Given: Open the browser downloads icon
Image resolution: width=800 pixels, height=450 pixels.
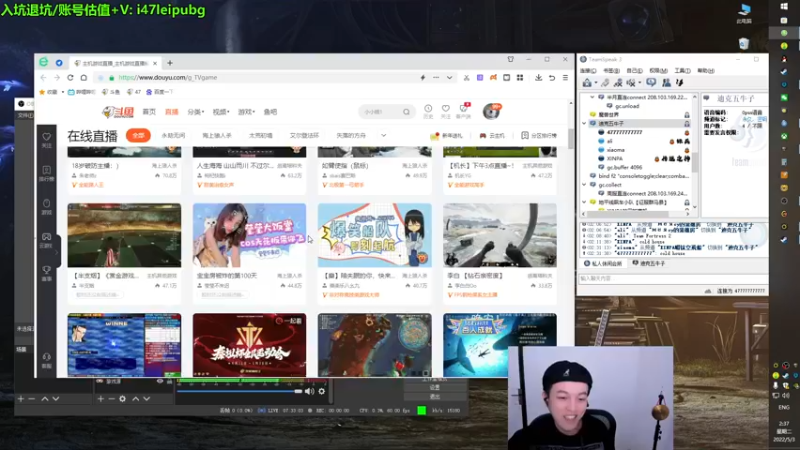Looking at the screenshot, I should tap(538, 78).
